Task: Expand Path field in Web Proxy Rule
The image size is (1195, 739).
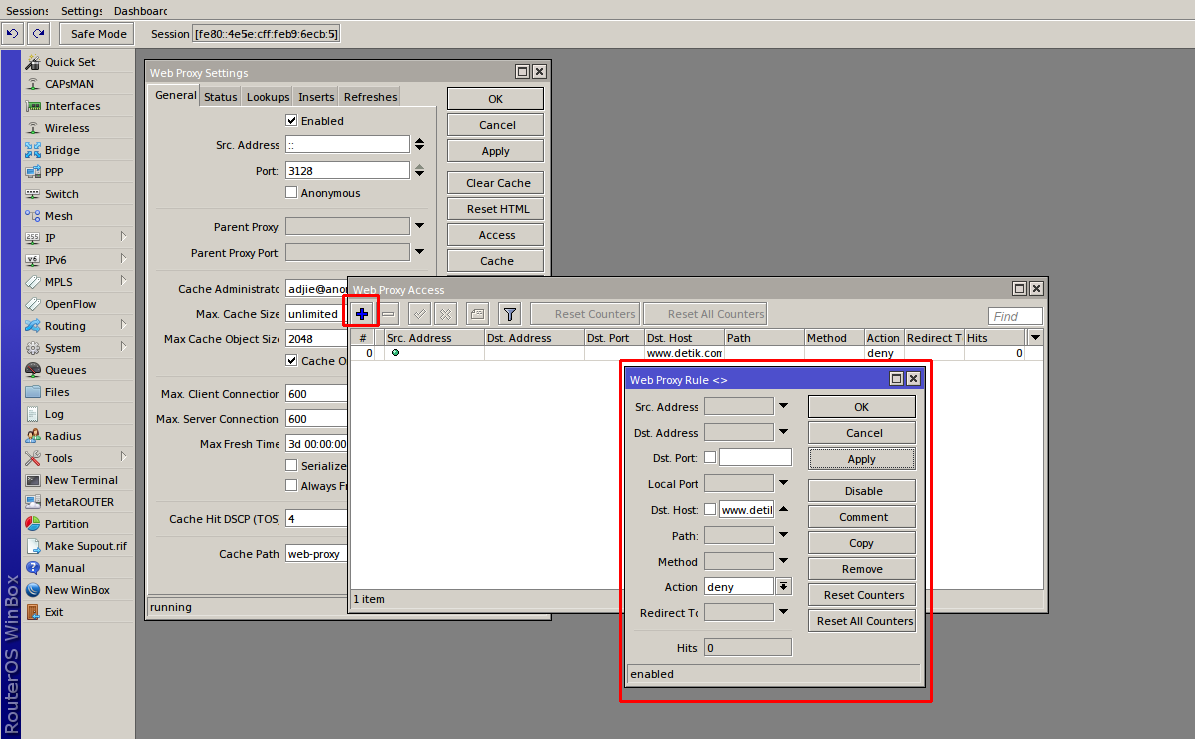Action: point(783,535)
